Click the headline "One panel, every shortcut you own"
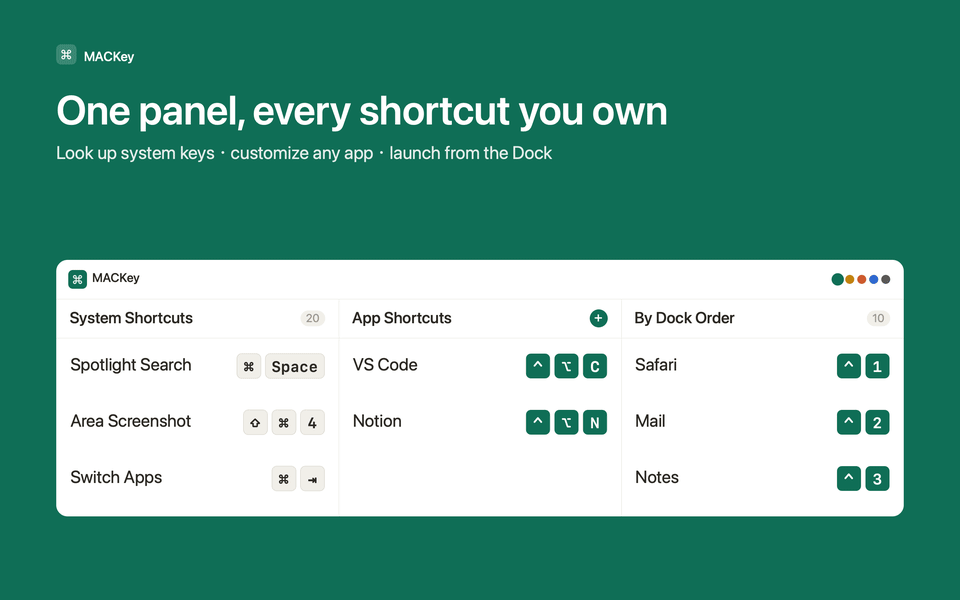 tap(362, 112)
